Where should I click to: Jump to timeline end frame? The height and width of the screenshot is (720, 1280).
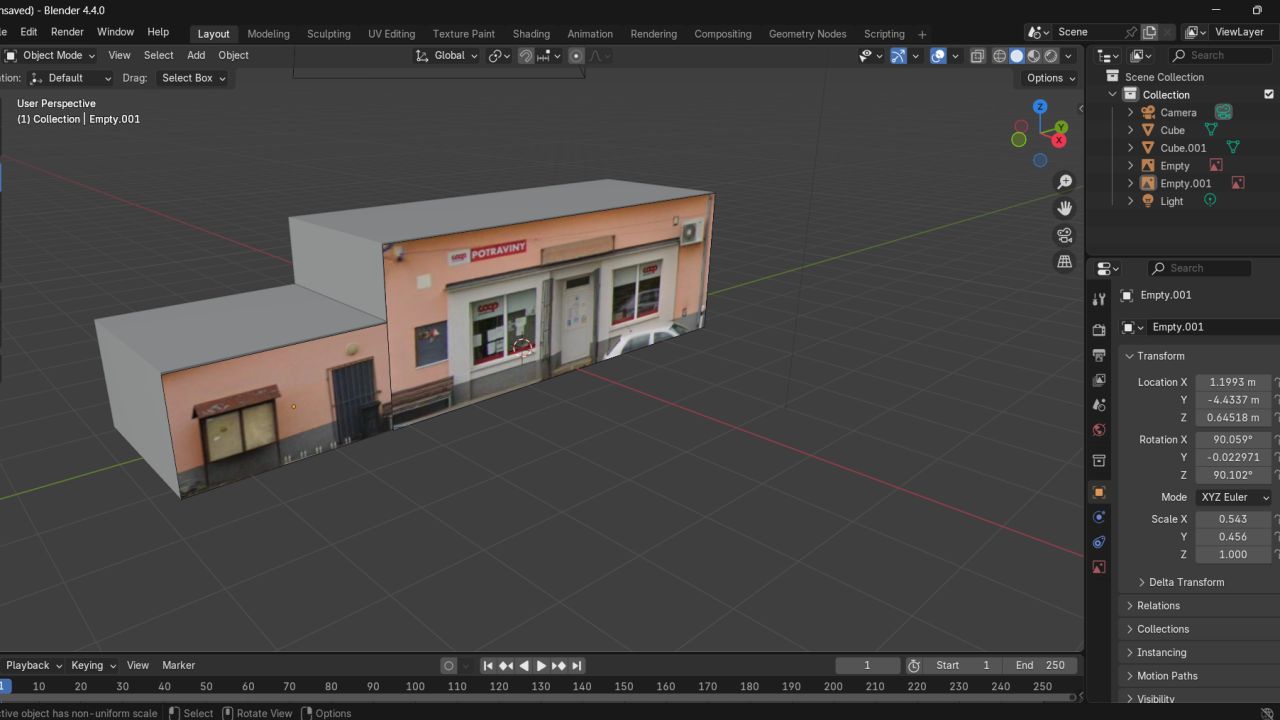[577, 665]
